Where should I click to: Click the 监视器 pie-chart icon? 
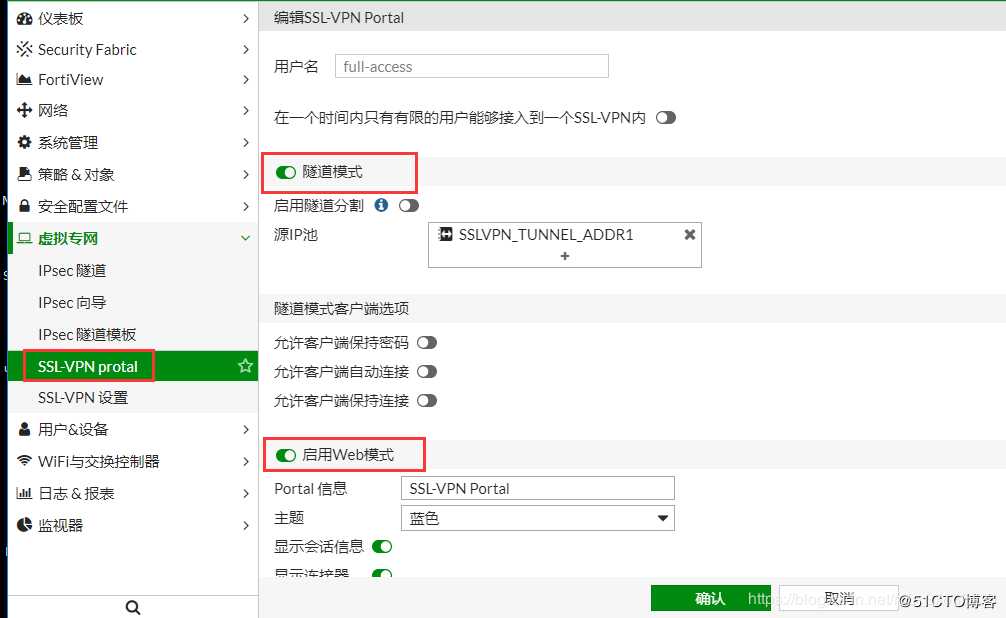click(24, 525)
